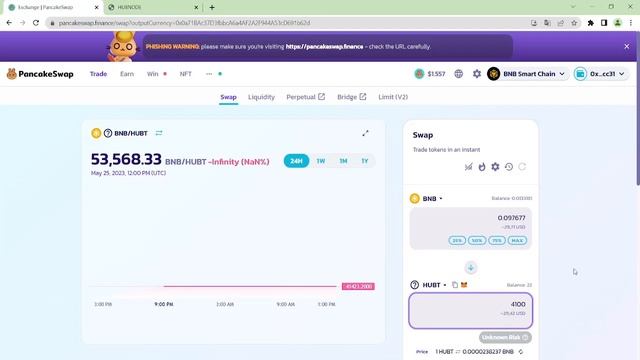Click the PancakeSwap logo

40,74
